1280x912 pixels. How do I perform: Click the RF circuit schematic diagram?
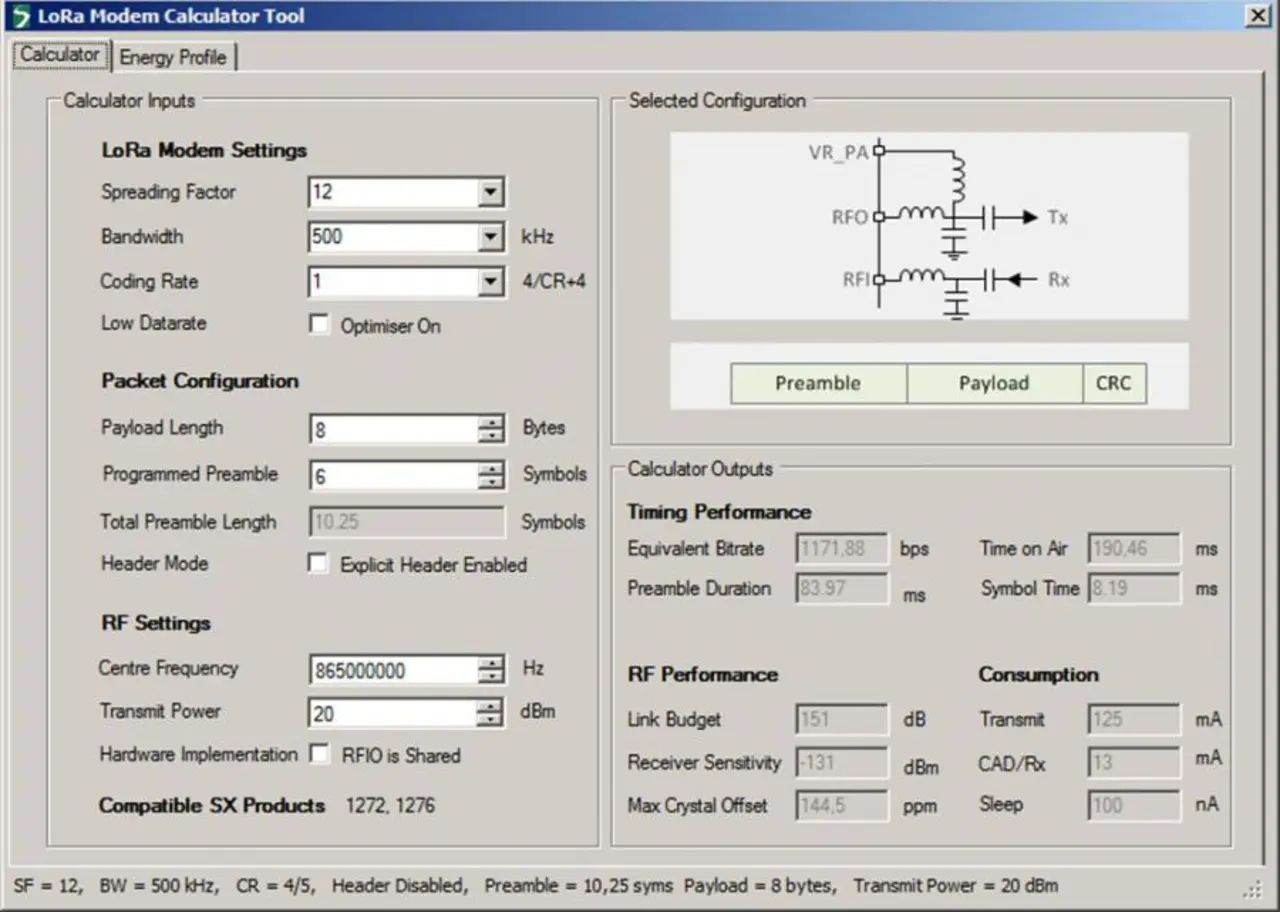pos(929,226)
